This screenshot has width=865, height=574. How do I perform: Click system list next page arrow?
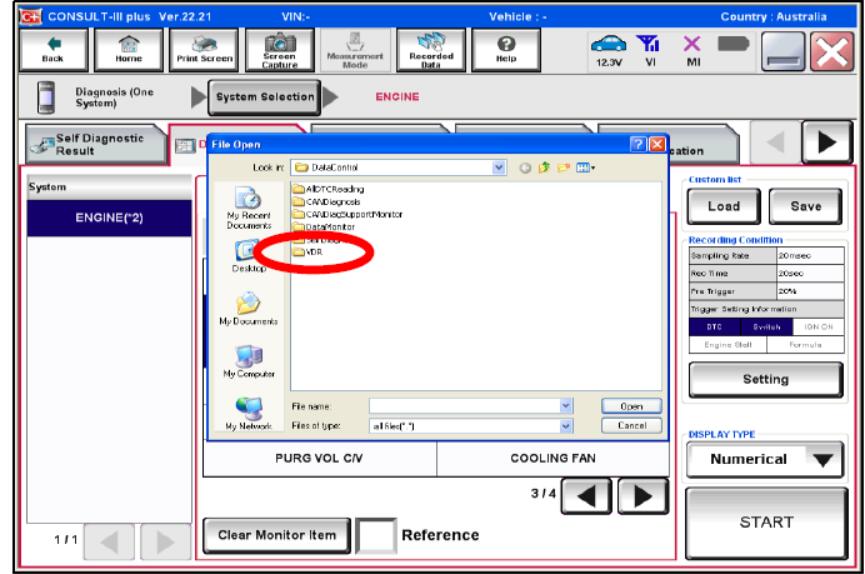pos(165,541)
